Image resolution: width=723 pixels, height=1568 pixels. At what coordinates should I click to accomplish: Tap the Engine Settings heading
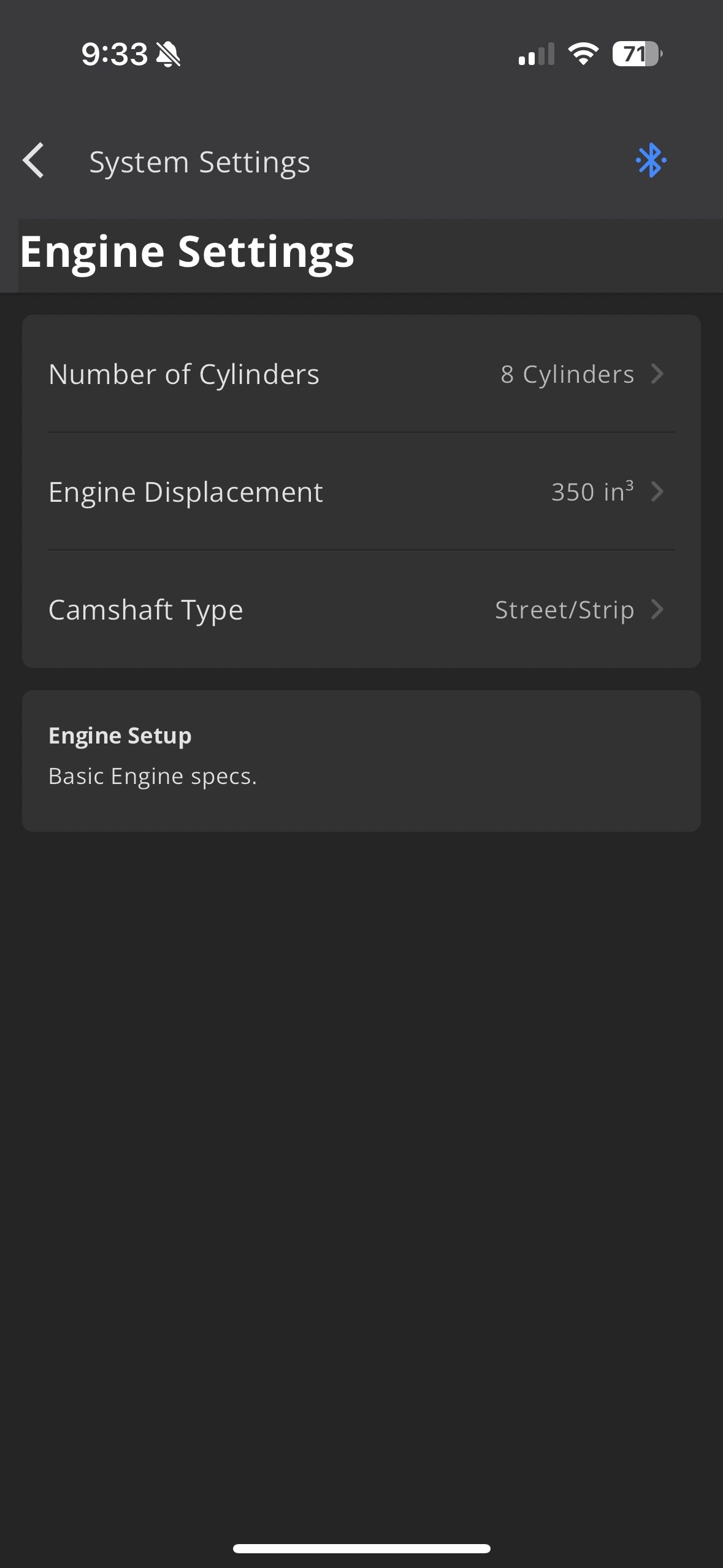(x=187, y=252)
